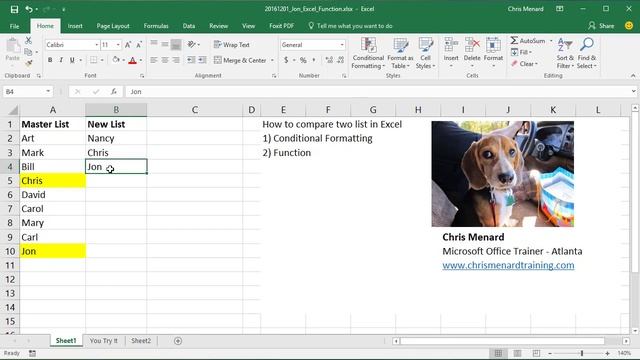Open the Sheet2 sheet tab
Viewport: 640px width, 360px height.
point(141,341)
